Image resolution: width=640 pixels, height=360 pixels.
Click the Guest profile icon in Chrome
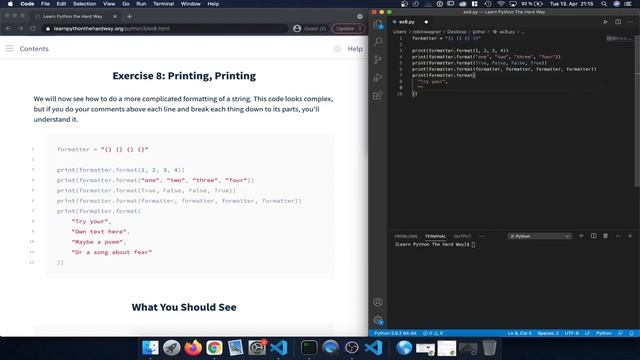tap(297, 29)
